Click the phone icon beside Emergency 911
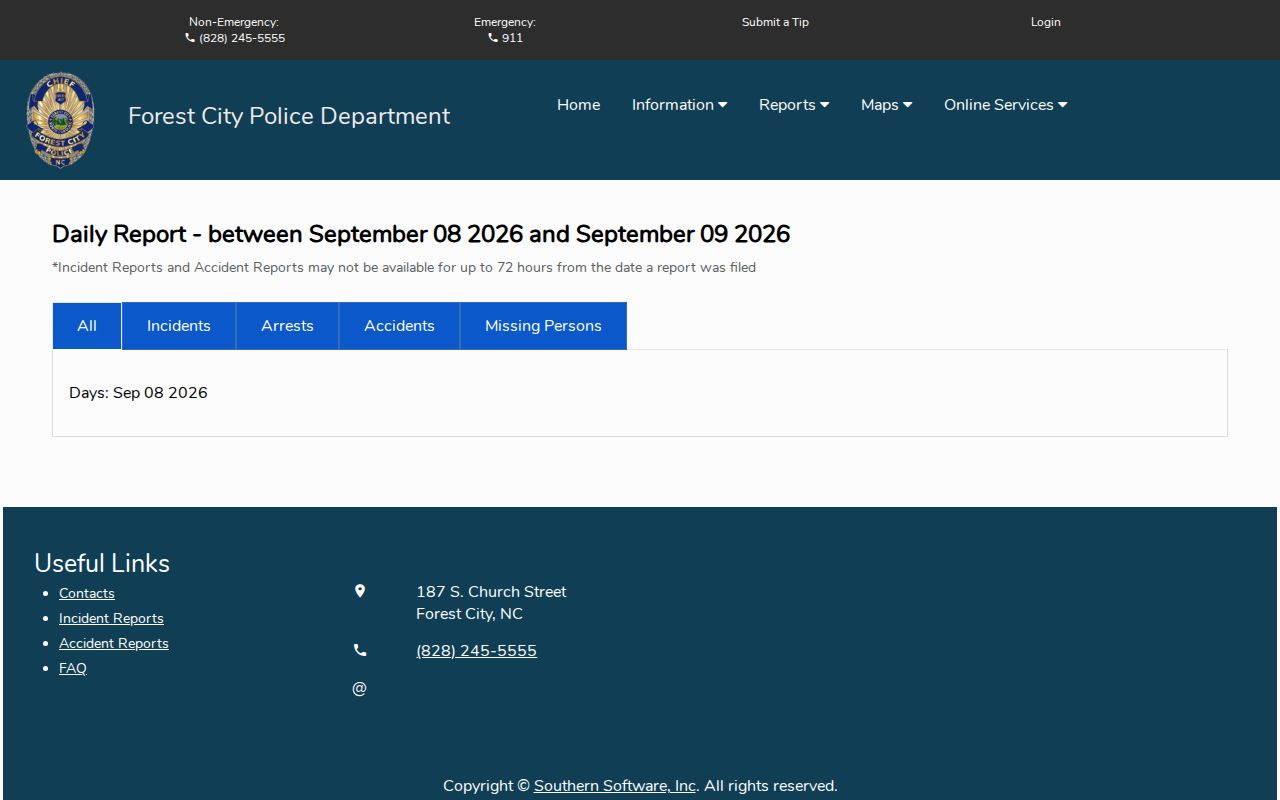The image size is (1280, 800). coord(493,38)
